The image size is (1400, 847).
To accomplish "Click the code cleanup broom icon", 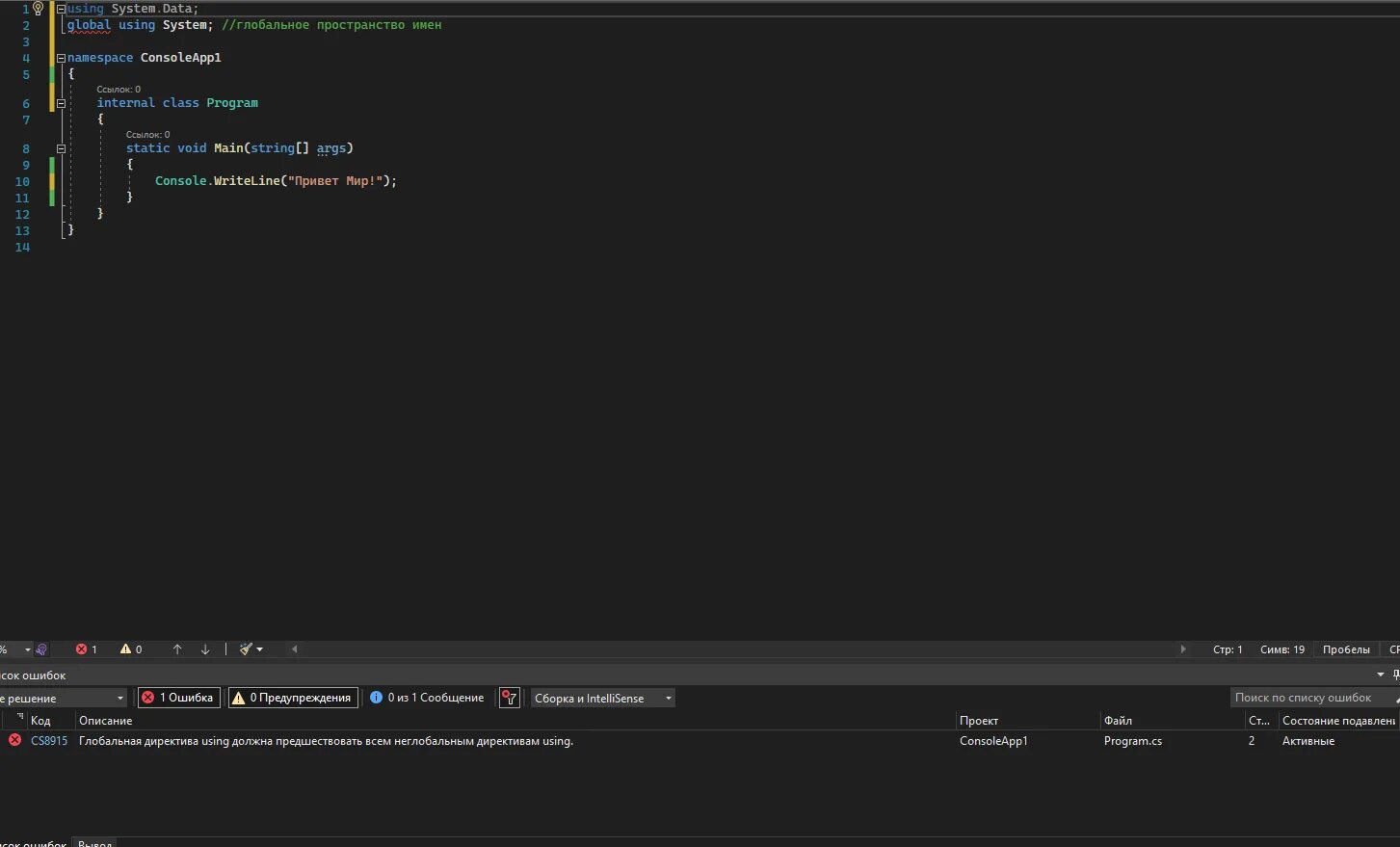I will pyautogui.click(x=246, y=649).
